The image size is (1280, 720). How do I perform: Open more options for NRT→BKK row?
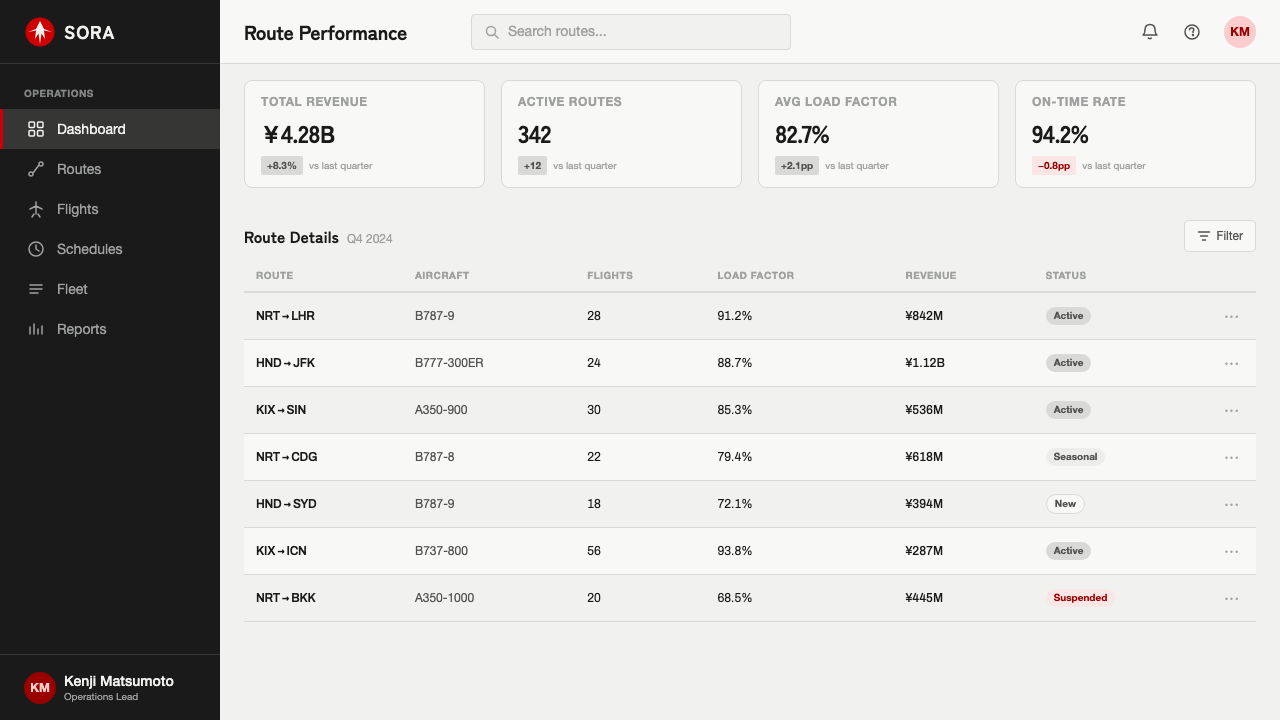pyautogui.click(x=1232, y=598)
